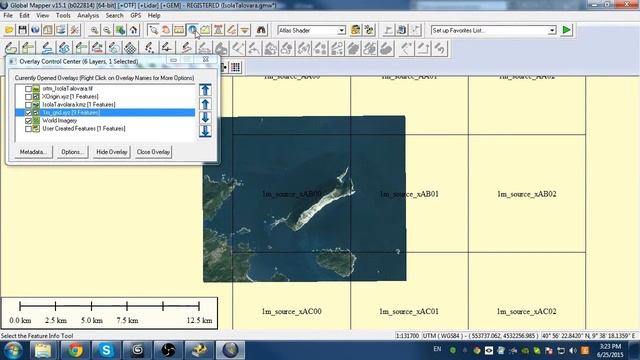Click the 1m_source_xAC01 grid cell label
Viewport: 640px width, 360px height.
(x=409, y=311)
